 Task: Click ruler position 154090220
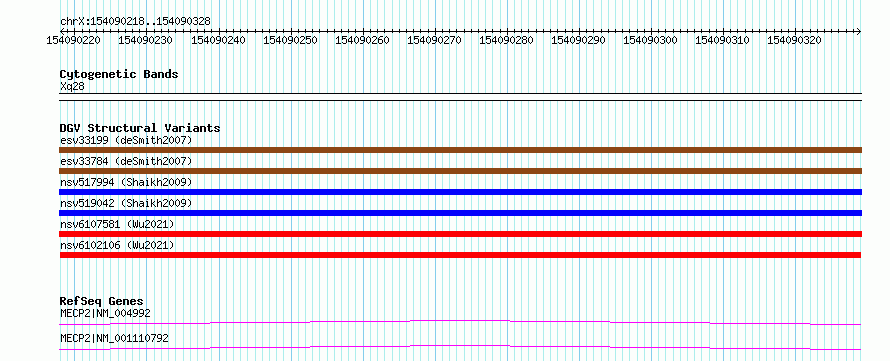click(74, 40)
